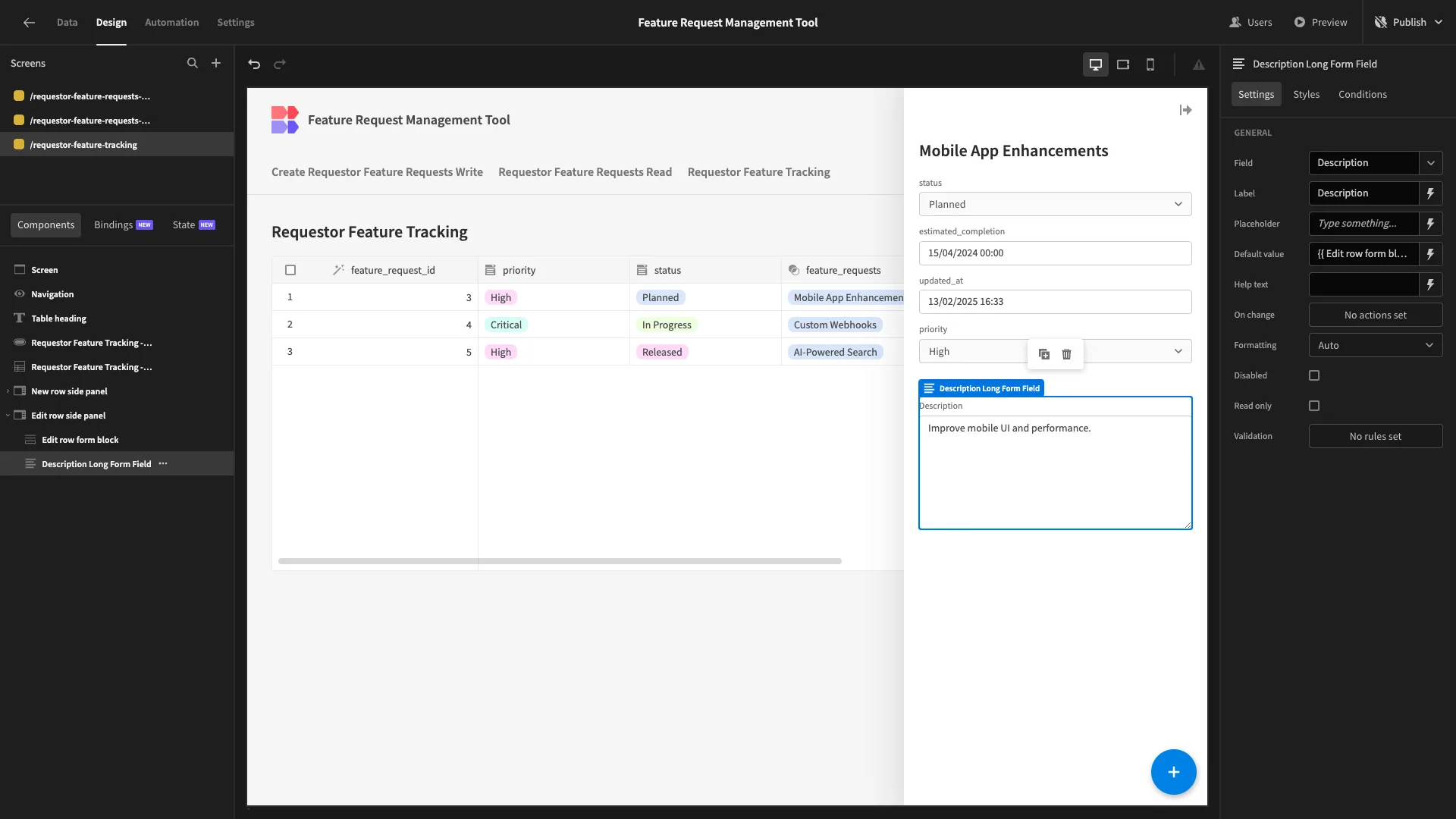Click the Budibase logo in the app header
This screenshot has width=1456, height=819.
[285, 120]
